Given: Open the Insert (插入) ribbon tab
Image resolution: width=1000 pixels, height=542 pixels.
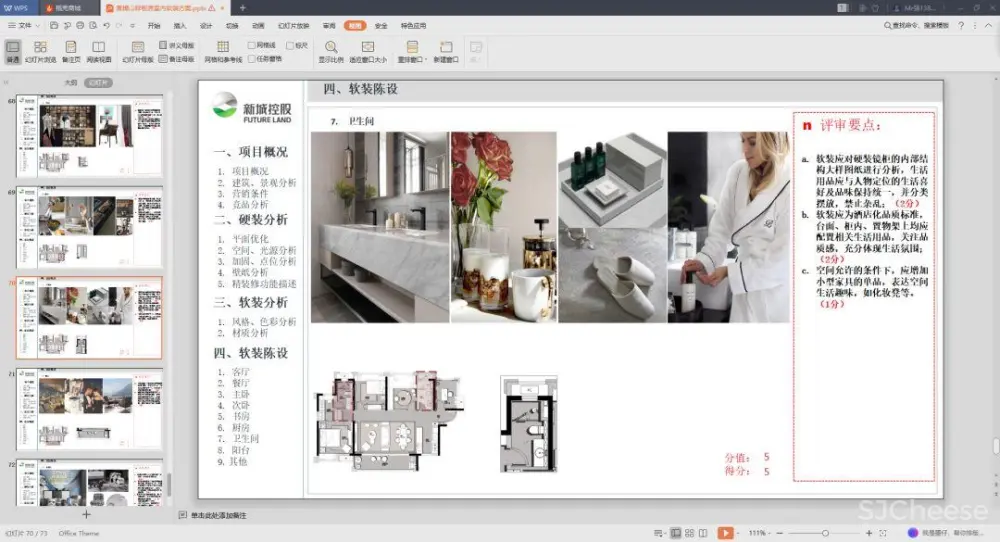Looking at the screenshot, I should (x=180, y=25).
